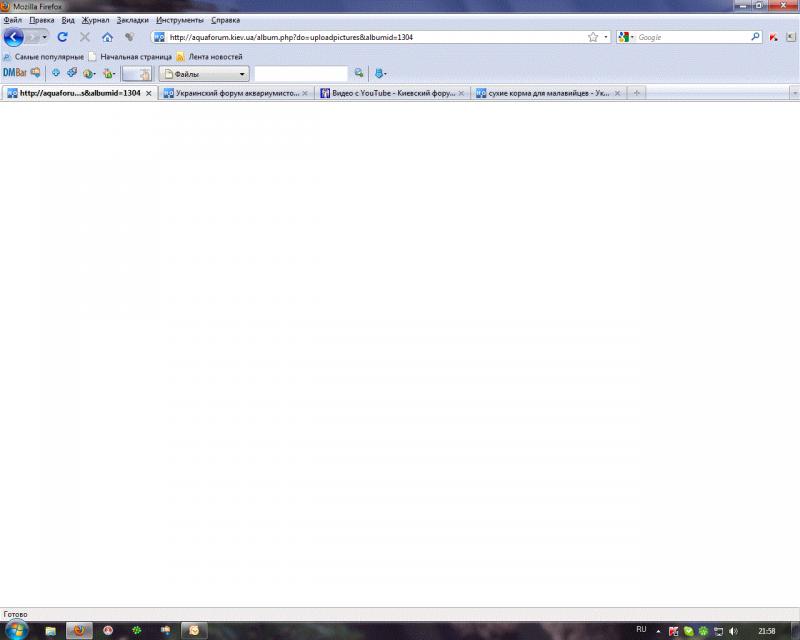
Task: Open the address bar history dropdown arrow
Action: tap(606, 37)
